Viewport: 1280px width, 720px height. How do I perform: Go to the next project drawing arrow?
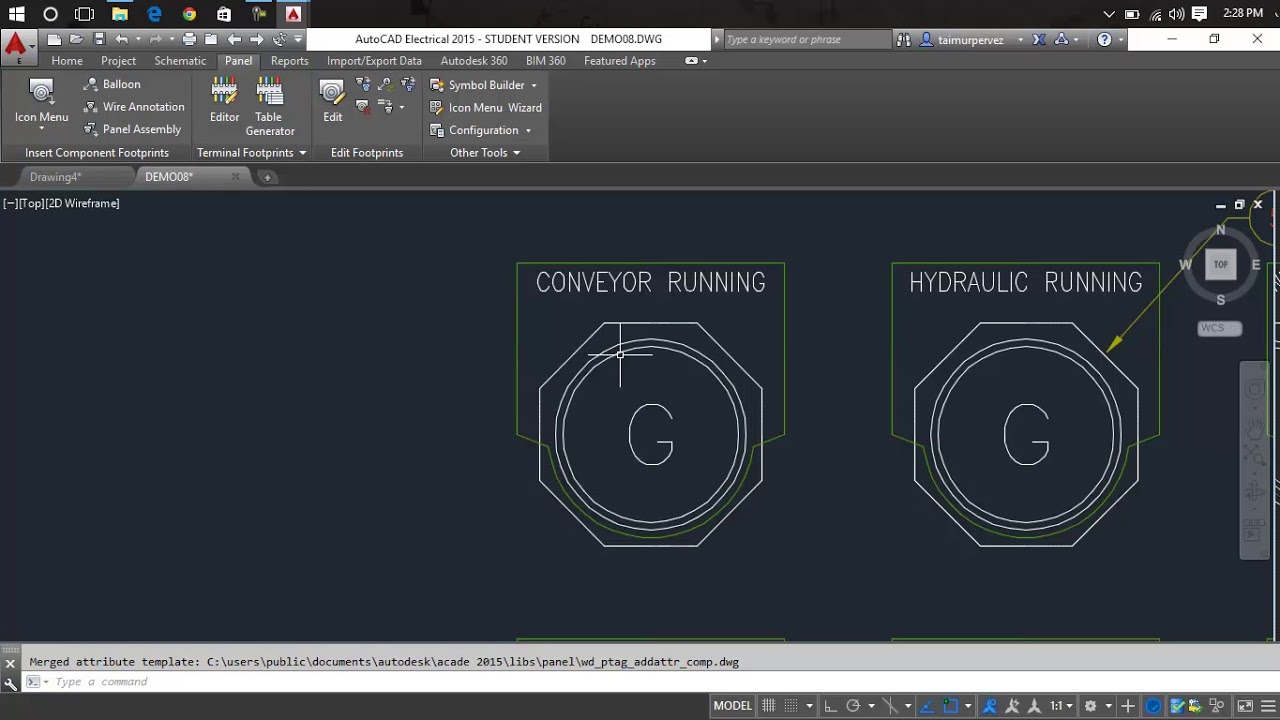257,39
